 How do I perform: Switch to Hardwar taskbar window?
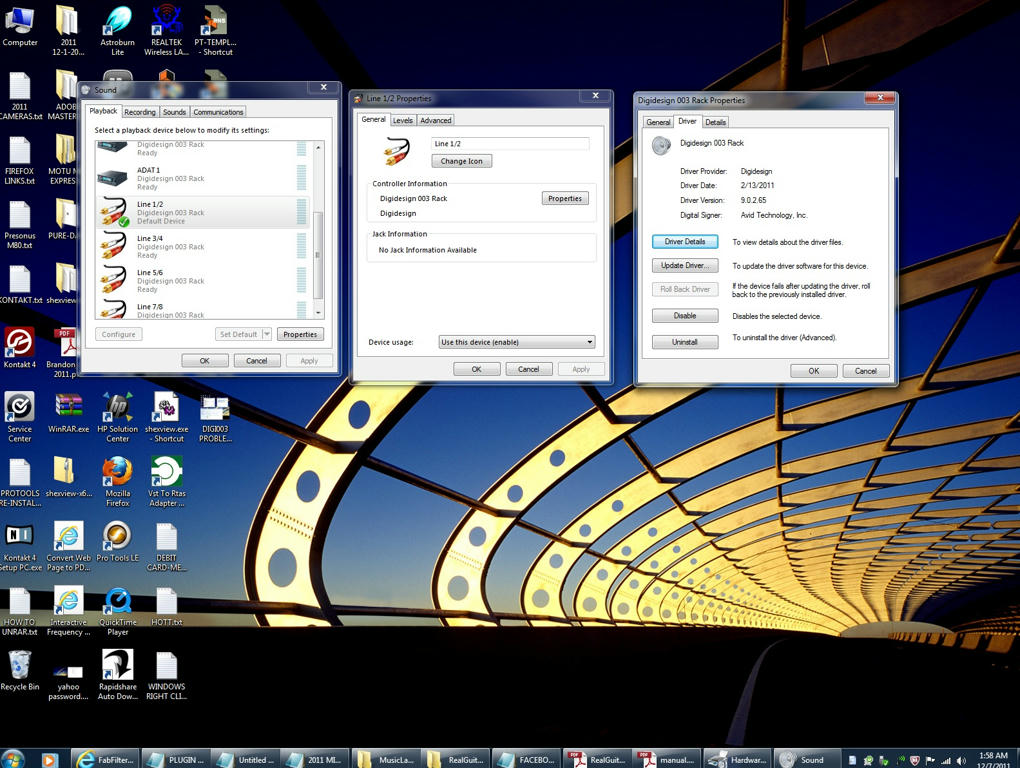(738, 760)
